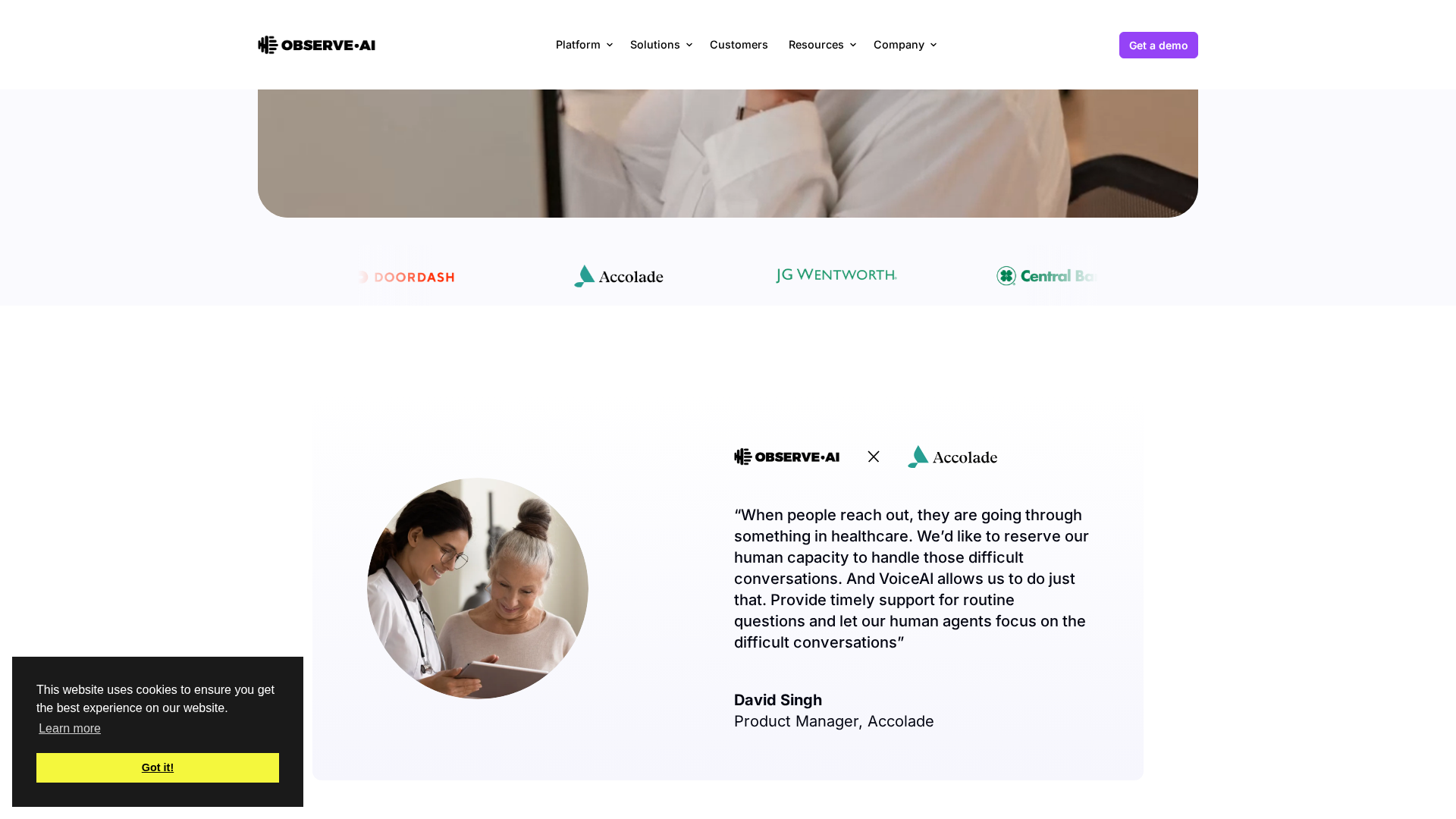This screenshot has width=1456, height=819.
Task: Open the Resources dropdown chevron
Action: 852,45
